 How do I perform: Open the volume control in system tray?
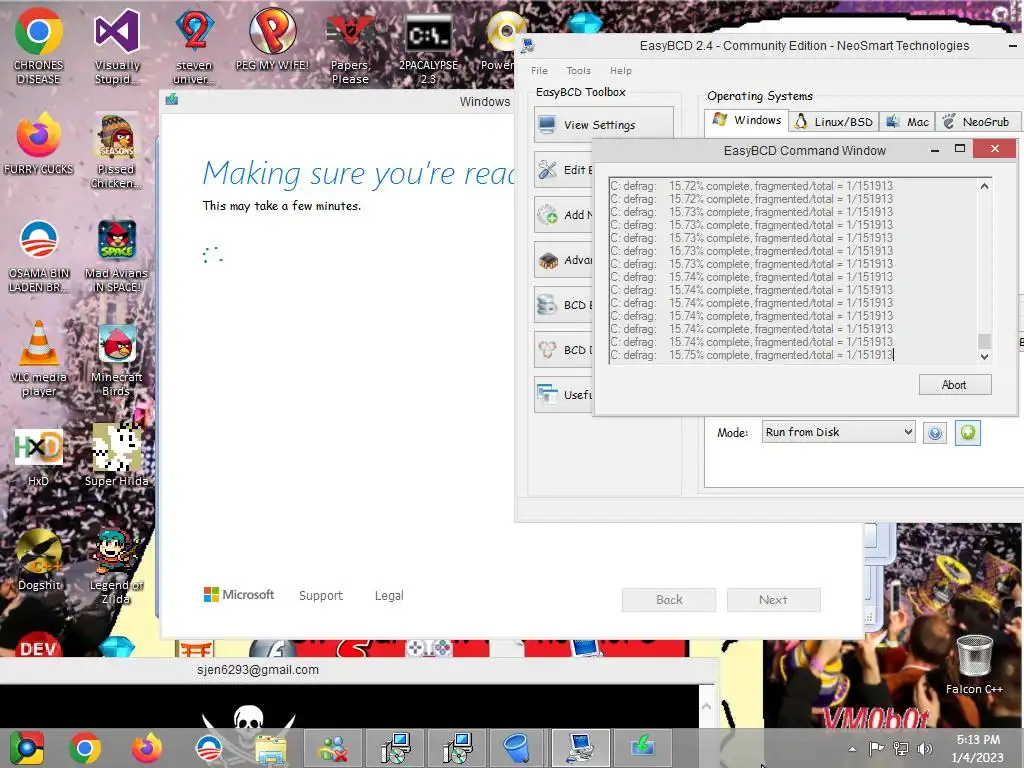pyautogui.click(x=925, y=749)
